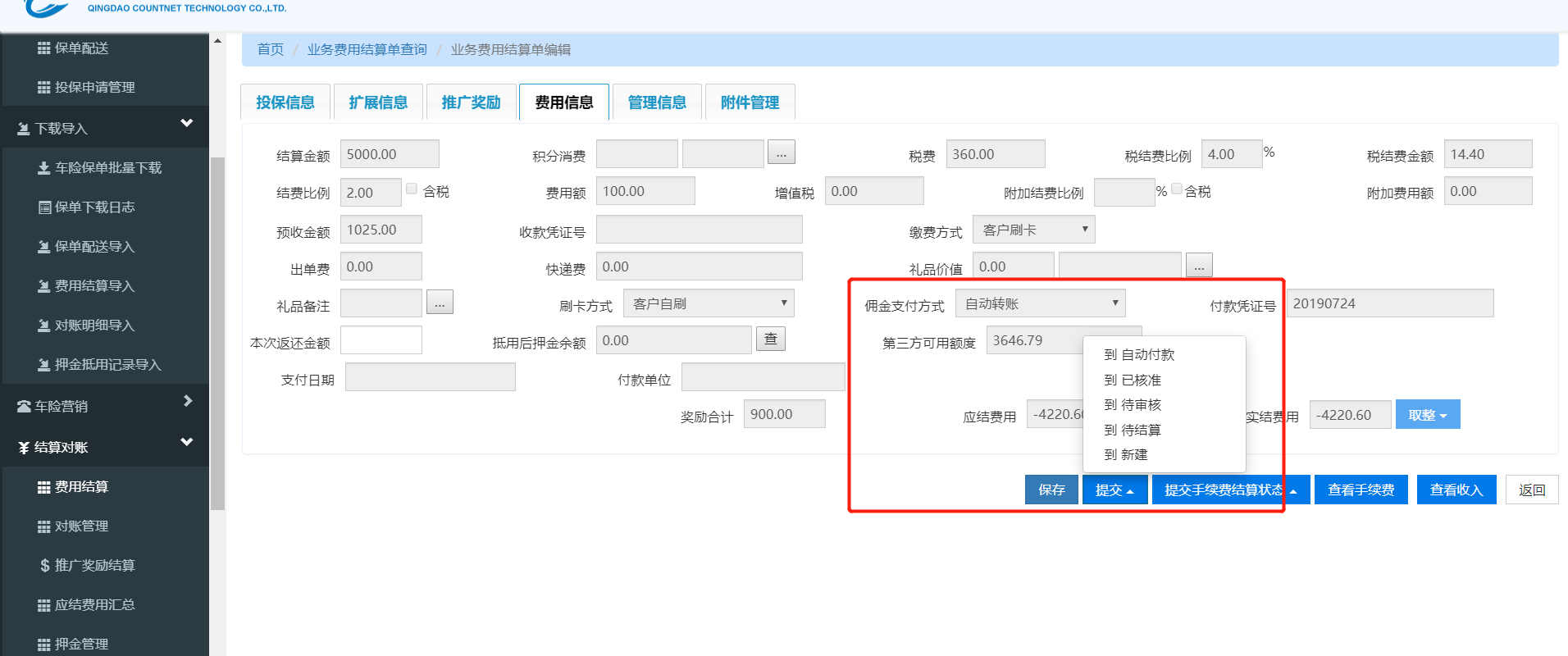Click the ellipsis button next to 礼品备注

tap(440, 303)
